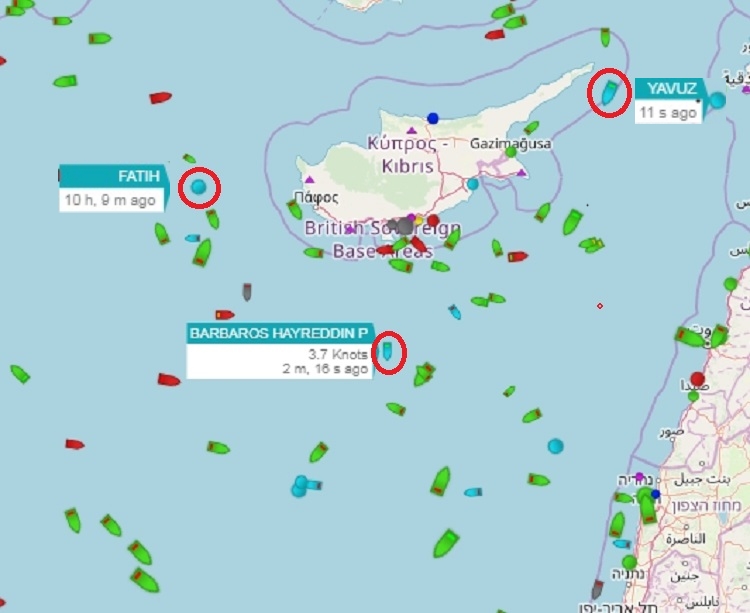Click the cyan circle right of YAVUZ label
750x613 pixels.
717,100
